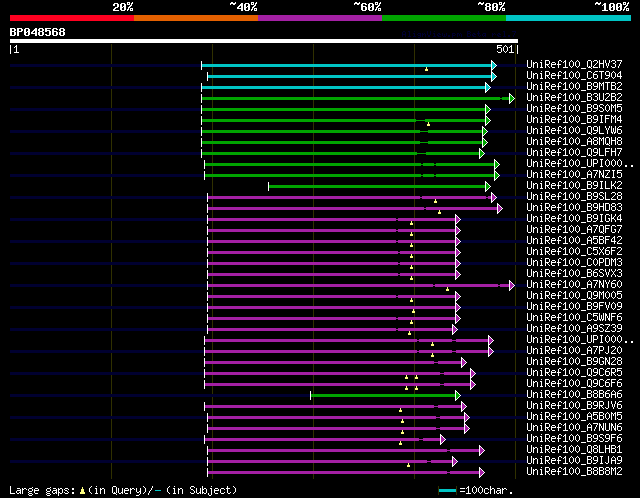Screen dimensions: 640x498
Task: Open the UniRef100_Q9LYW6 hit label
Action: click(574, 130)
